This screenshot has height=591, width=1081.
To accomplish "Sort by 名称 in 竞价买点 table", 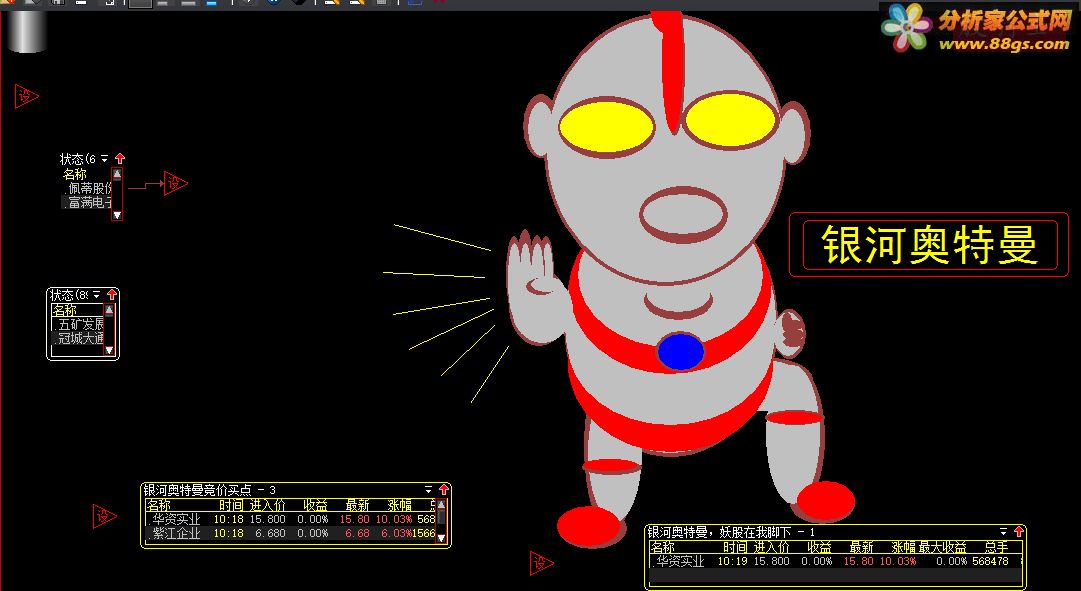I will pyautogui.click(x=159, y=505).
